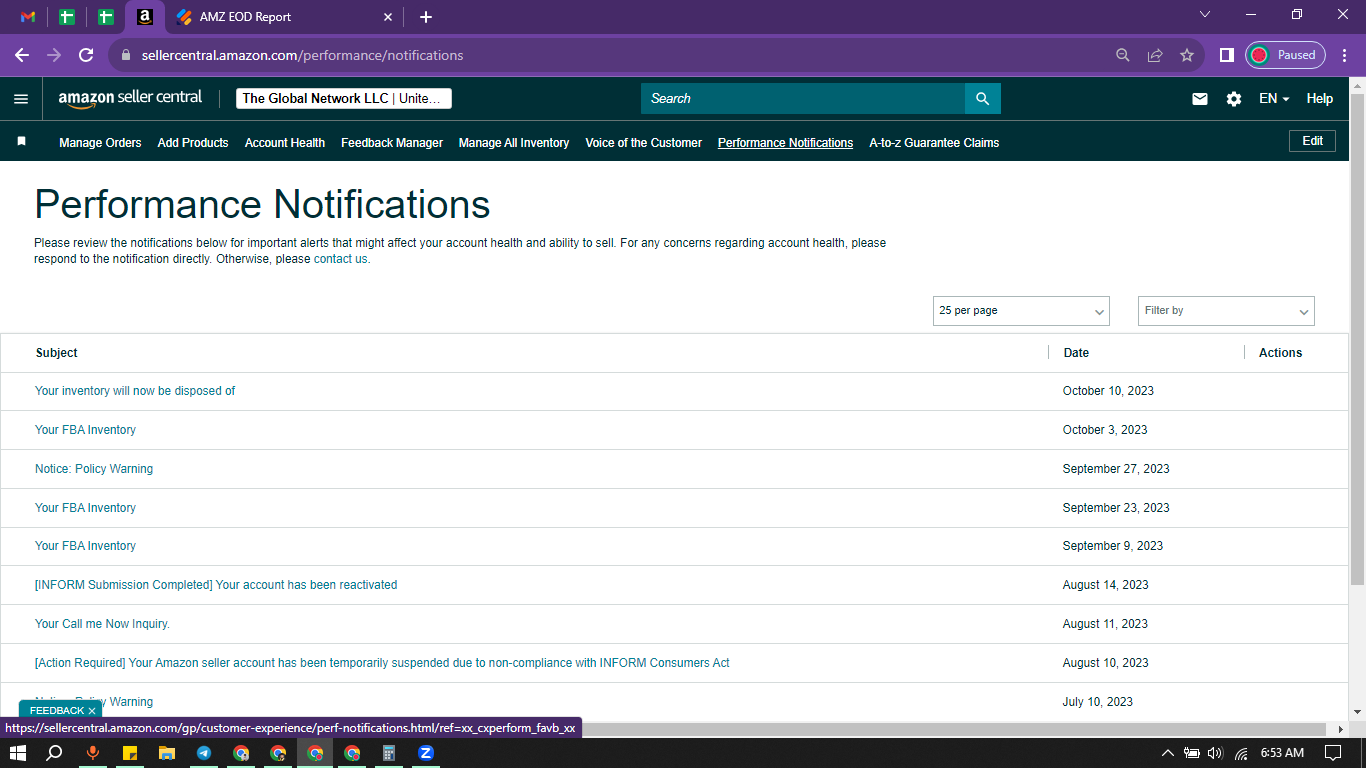Open 'Your FBA Inventory' from September 23, 2023

(85, 508)
